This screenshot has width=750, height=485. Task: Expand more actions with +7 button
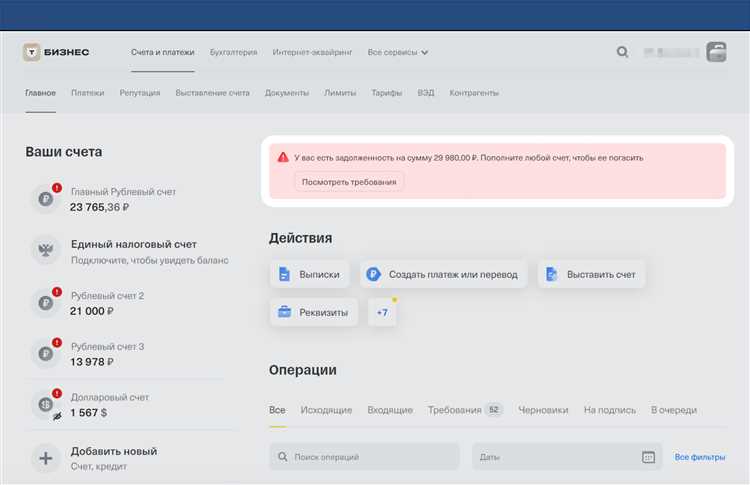coord(382,312)
